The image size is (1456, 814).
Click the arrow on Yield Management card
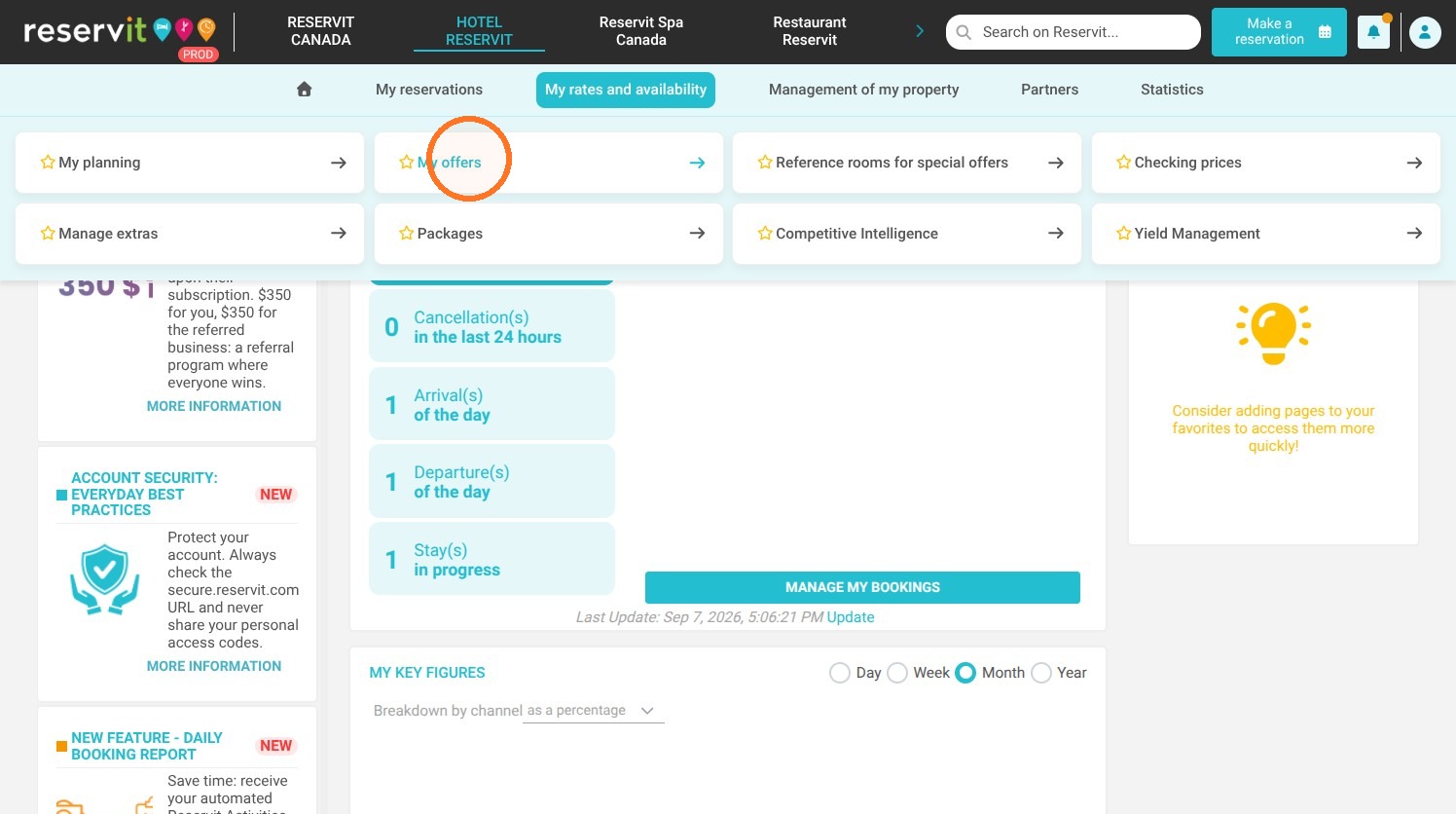(x=1415, y=234)
